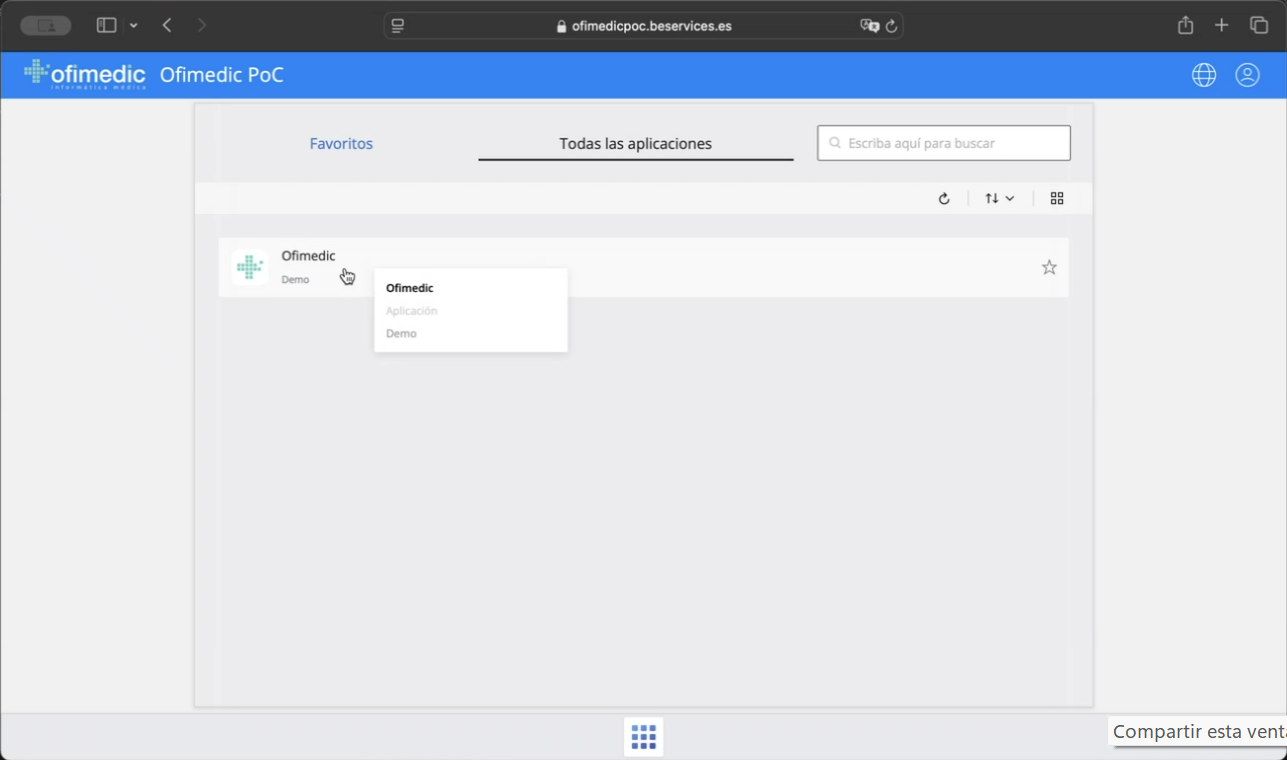Expand the sidebar options chevron
Image resolution: width=1287 pixels, height=760 pixels.
click(x=134, y=26)
